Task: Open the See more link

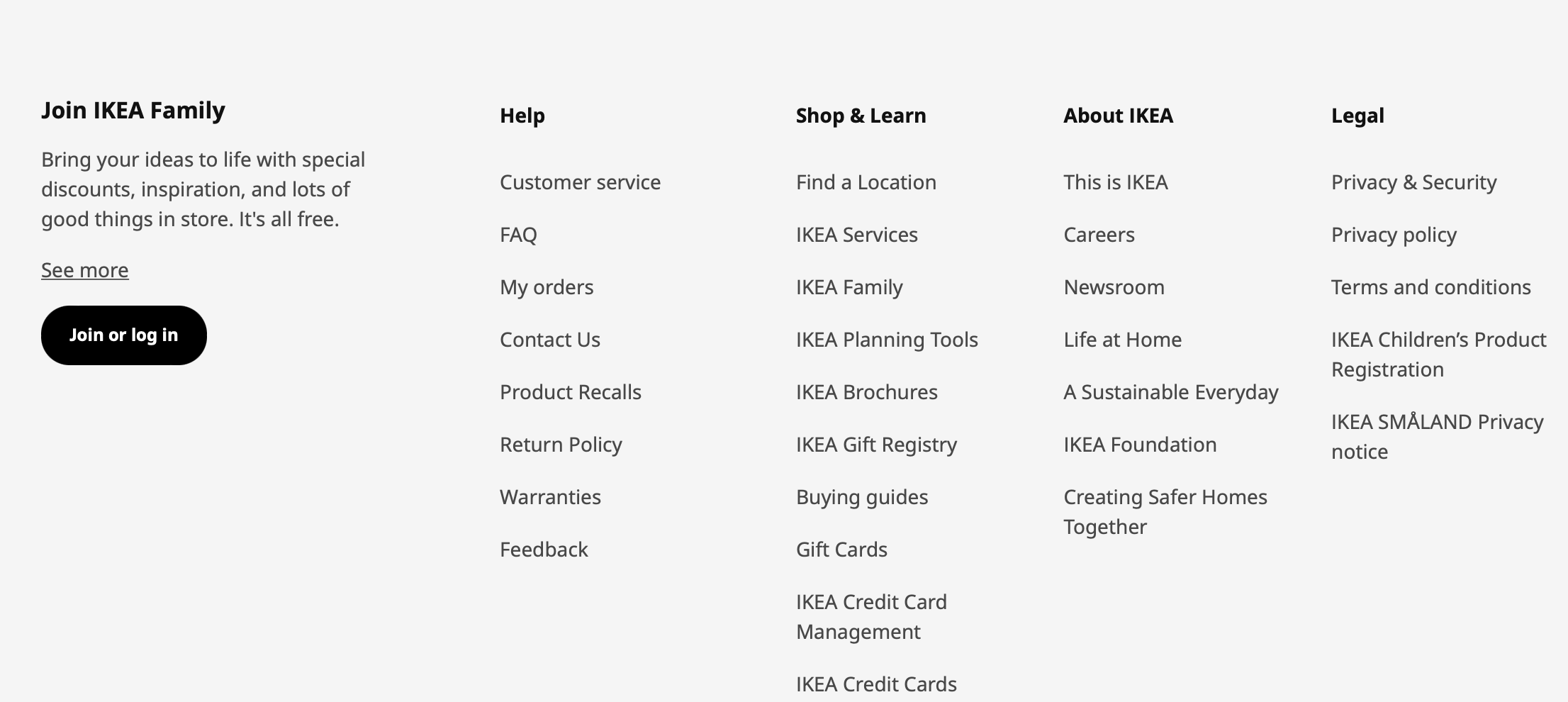Action: click(x=85, y=270)
